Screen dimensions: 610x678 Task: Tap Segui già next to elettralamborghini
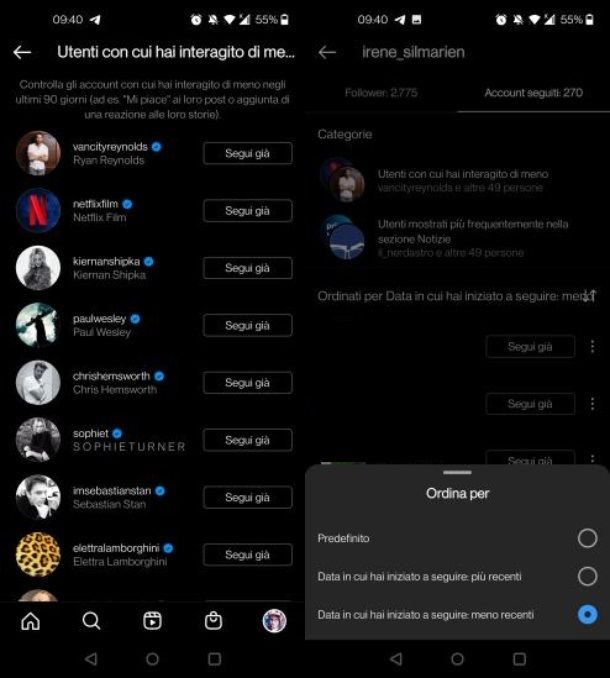coord(248,554)
